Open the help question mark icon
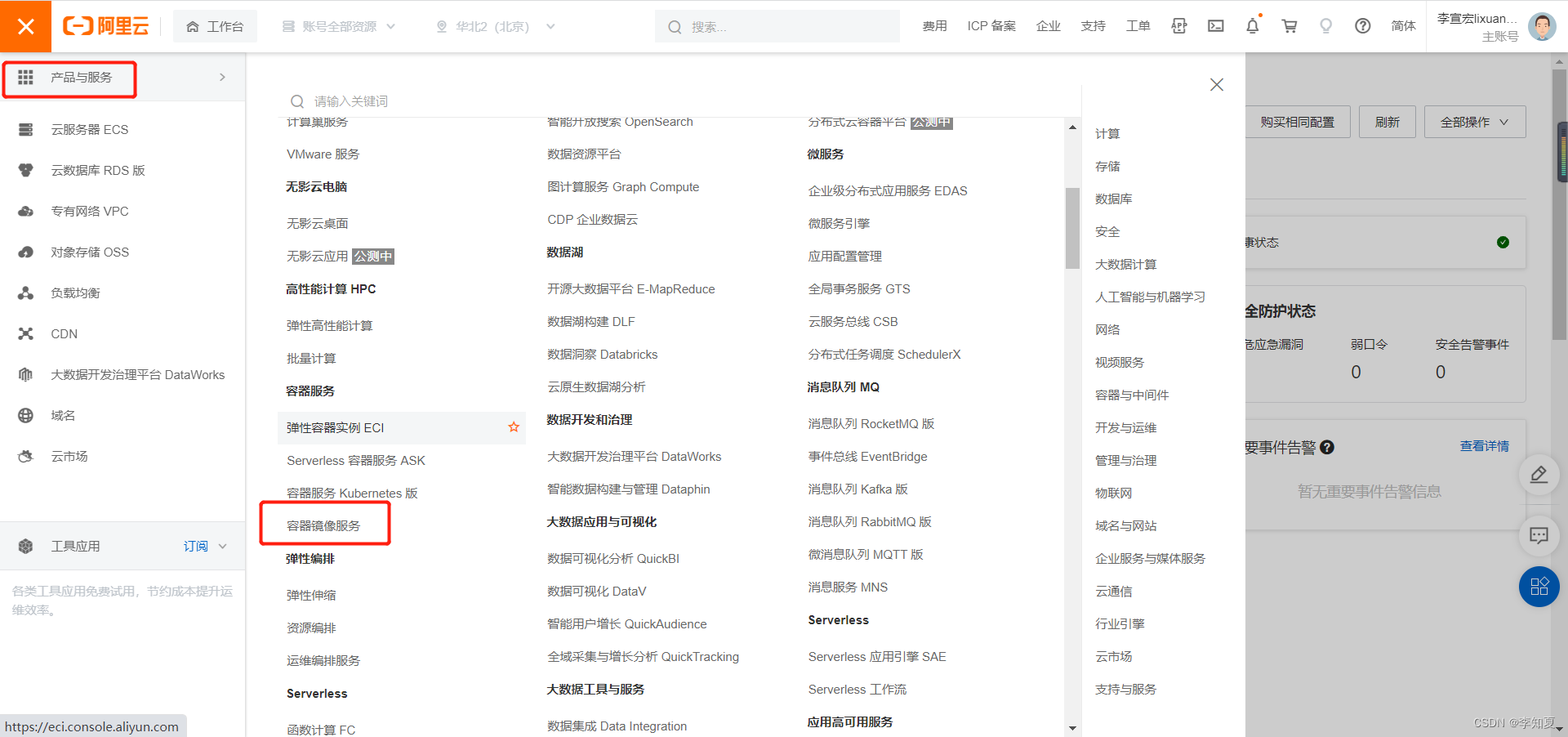 (1362, 27)
